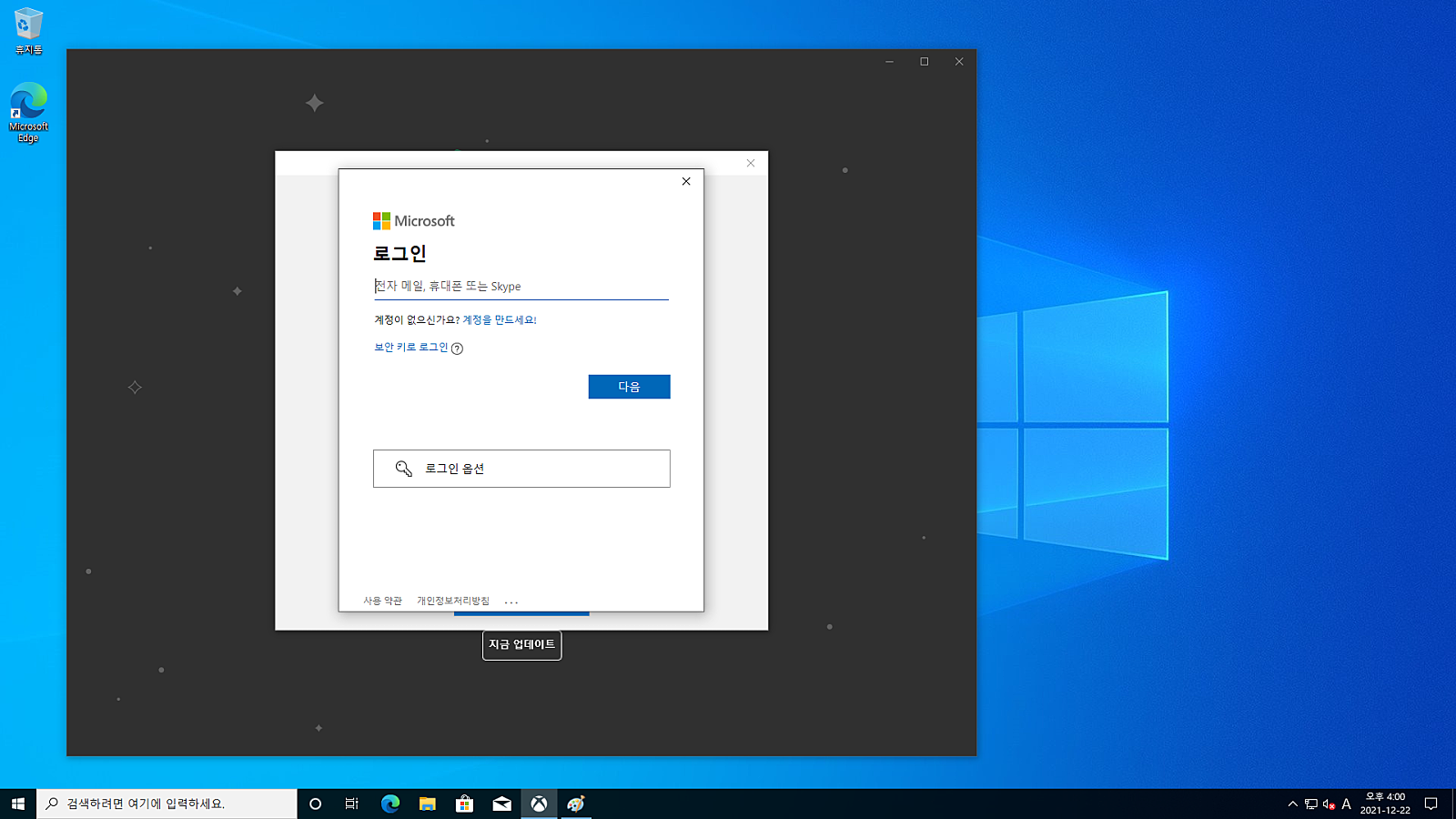The height and width of the screenshot is (819, 1456).
Task: Show hidden system tray icons
Action: [1292, 804]
